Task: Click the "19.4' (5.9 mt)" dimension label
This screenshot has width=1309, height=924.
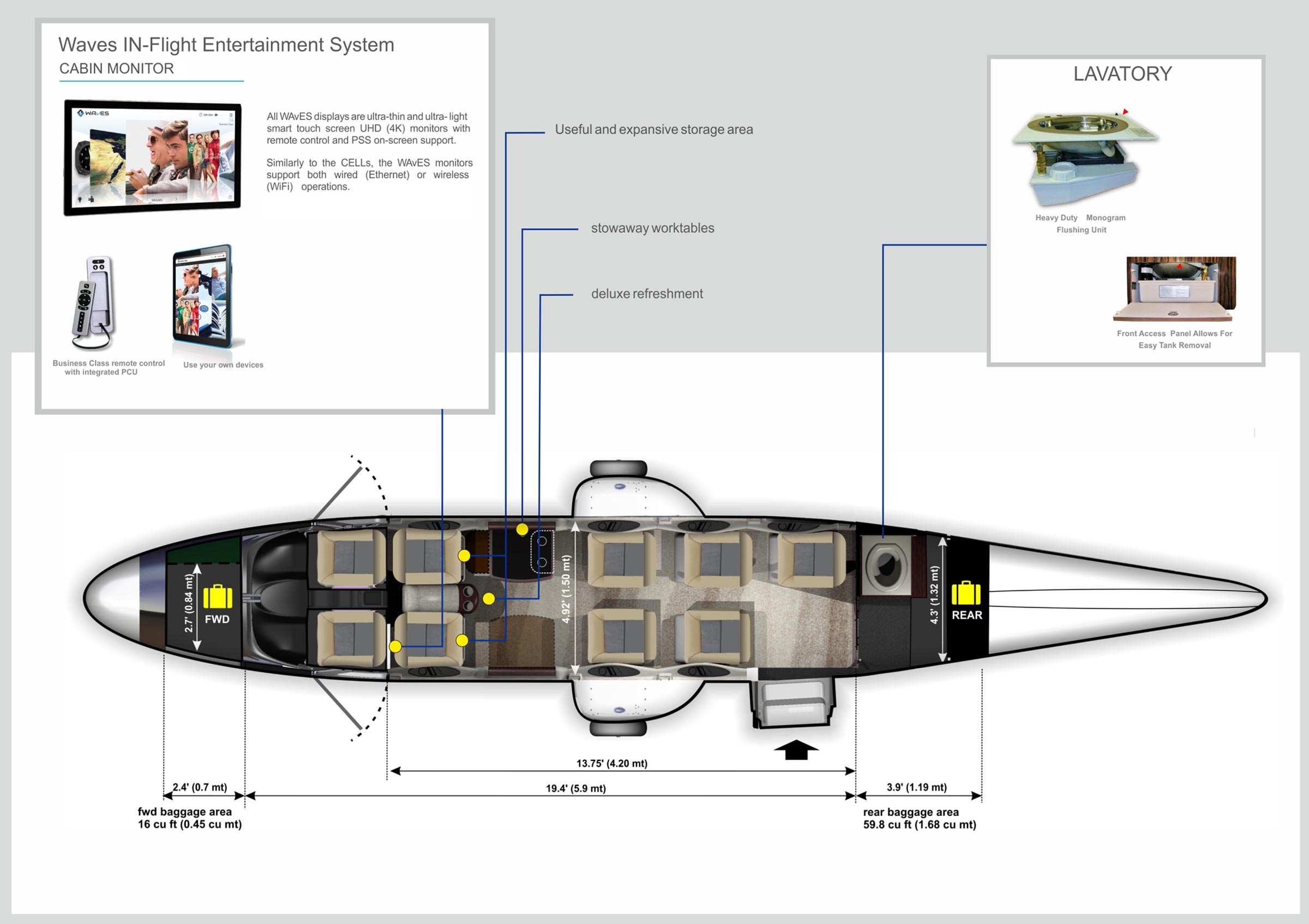Action: point(576,788)
